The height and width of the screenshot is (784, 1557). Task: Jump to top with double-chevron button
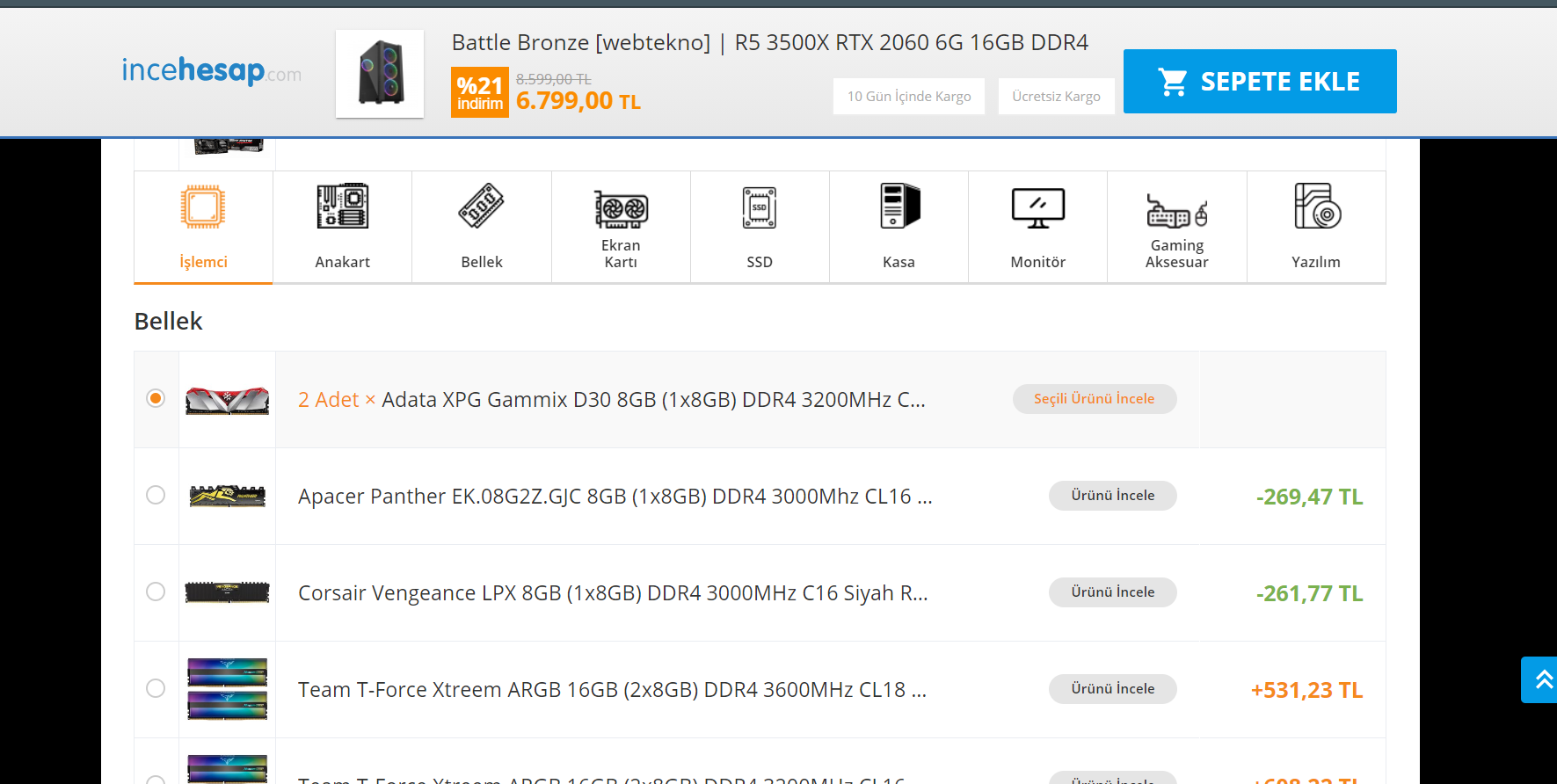[x=1541, y=679]
